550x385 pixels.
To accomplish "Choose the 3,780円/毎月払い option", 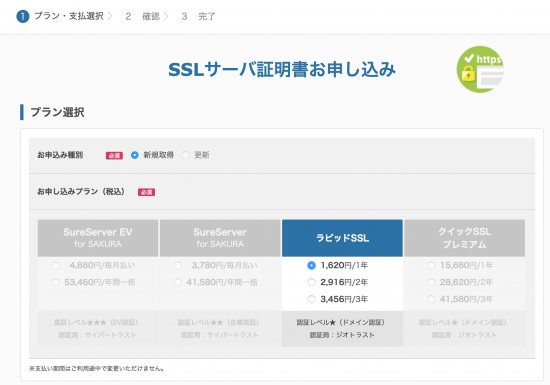I will click(178, 265).
